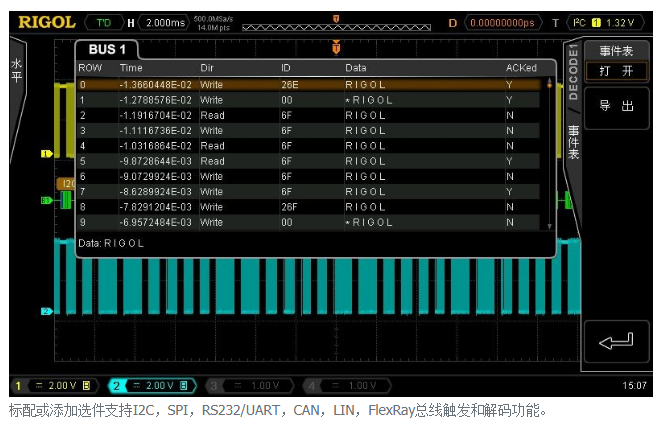Select channel 3 1.00 V status label
The height and width of the screenshot is (427, 665).
pyautogui.click(x=250, y=386)
